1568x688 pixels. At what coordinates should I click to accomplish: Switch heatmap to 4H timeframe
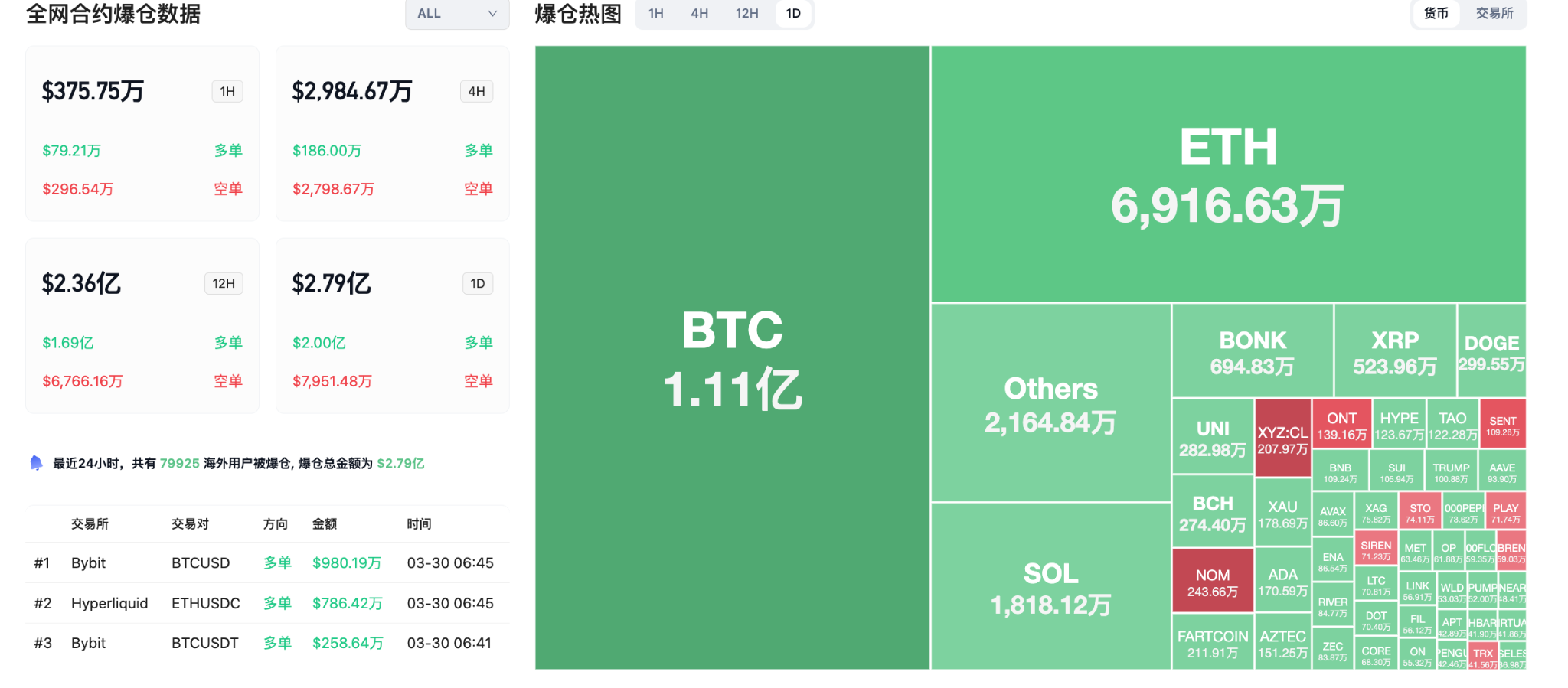699,14
